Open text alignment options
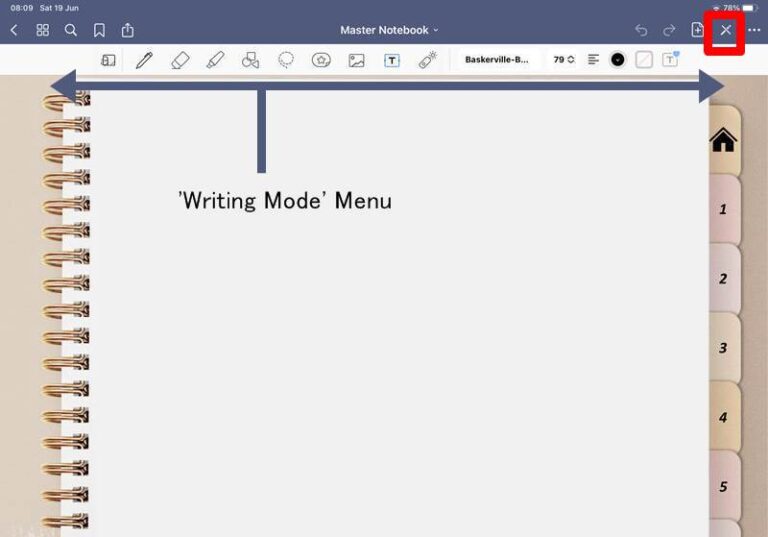Viewport: 768px width, 537px height. click(x=593, y=60)
